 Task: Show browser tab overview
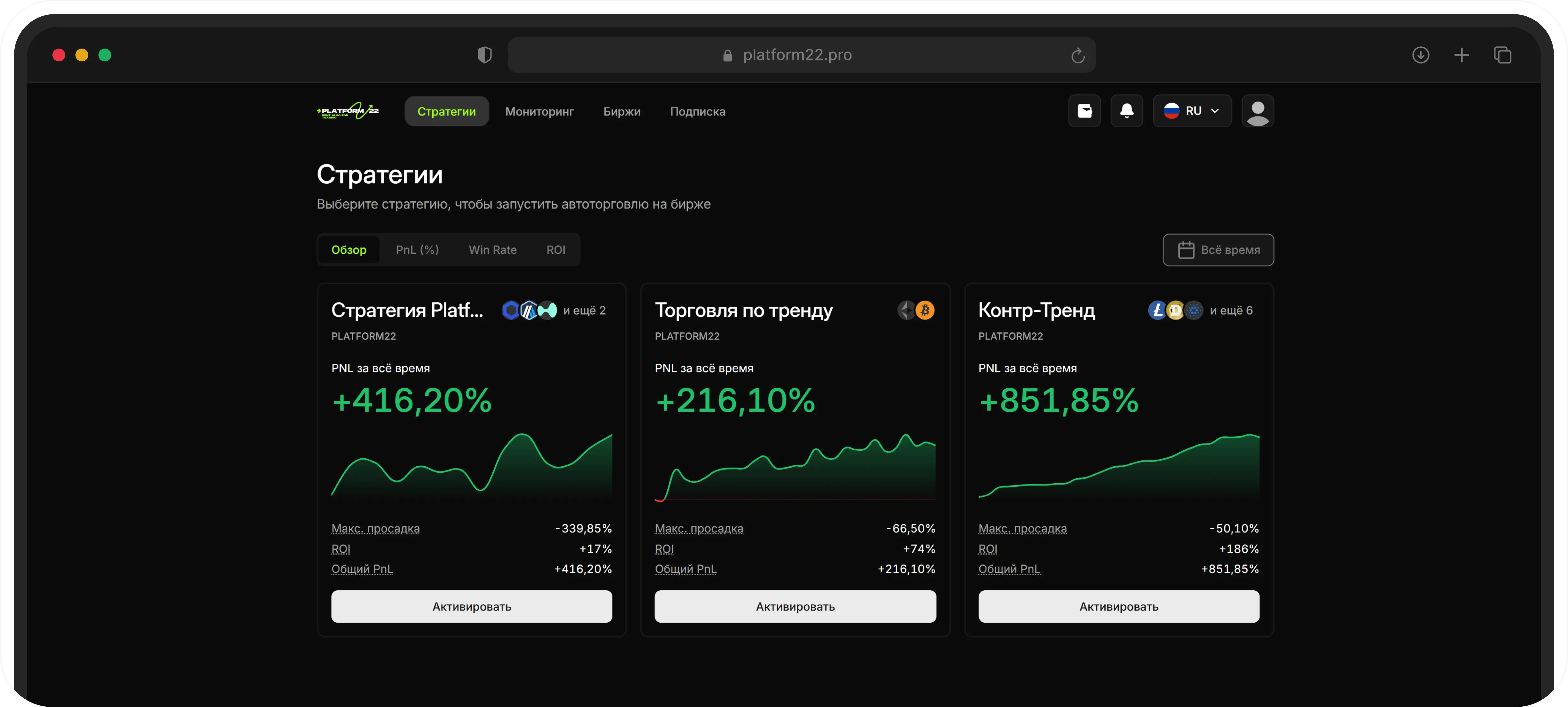(1502, 55)
